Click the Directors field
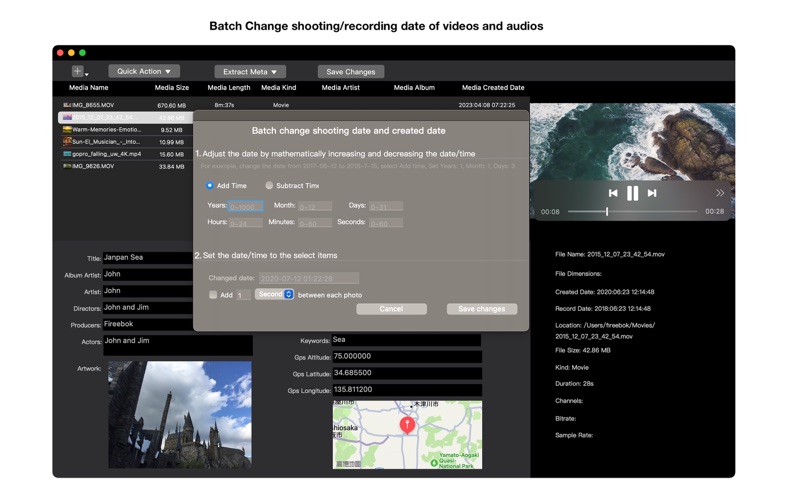800x500 pixels. (148, 308)
